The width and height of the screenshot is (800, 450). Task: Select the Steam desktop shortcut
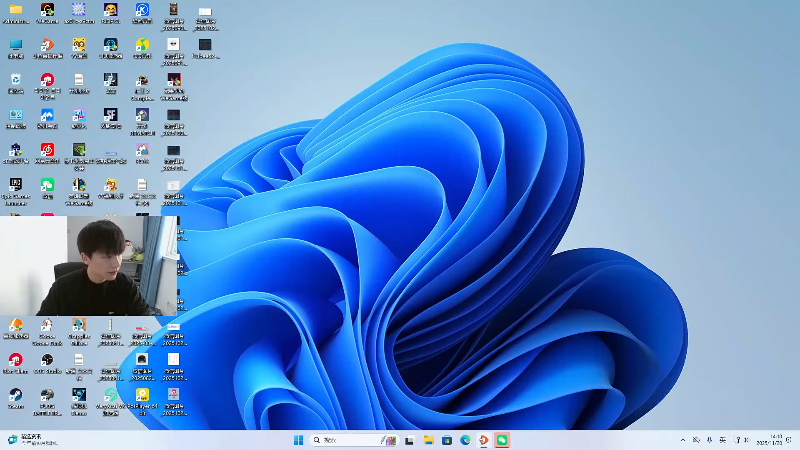15,396
